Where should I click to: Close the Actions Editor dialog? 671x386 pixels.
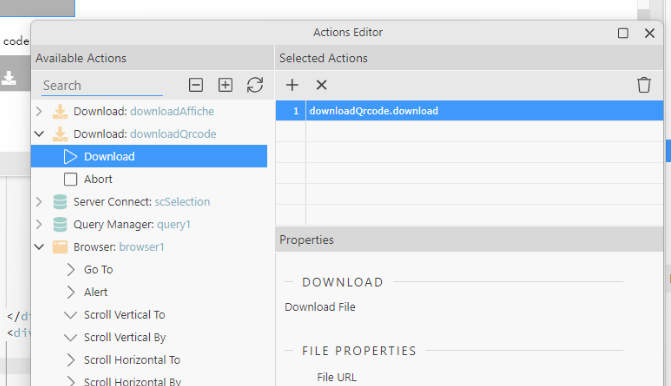tap(650, 33)
